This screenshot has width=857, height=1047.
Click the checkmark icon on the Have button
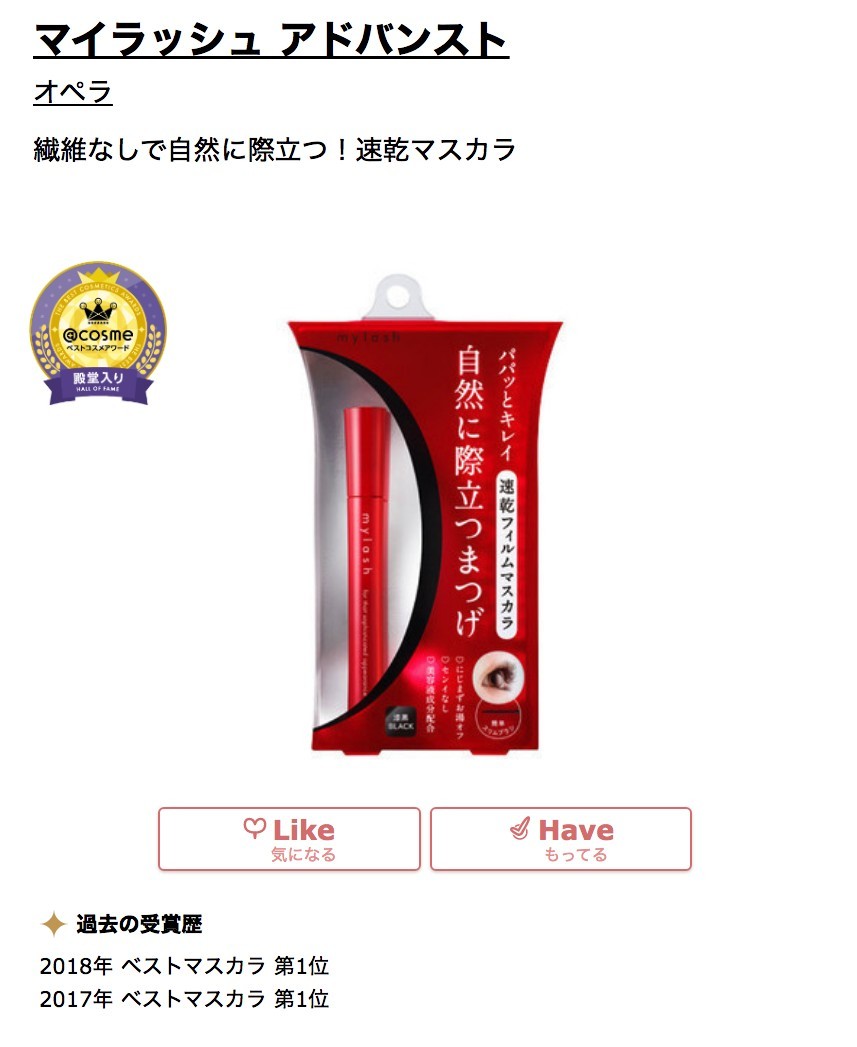[x=520, y=828]
